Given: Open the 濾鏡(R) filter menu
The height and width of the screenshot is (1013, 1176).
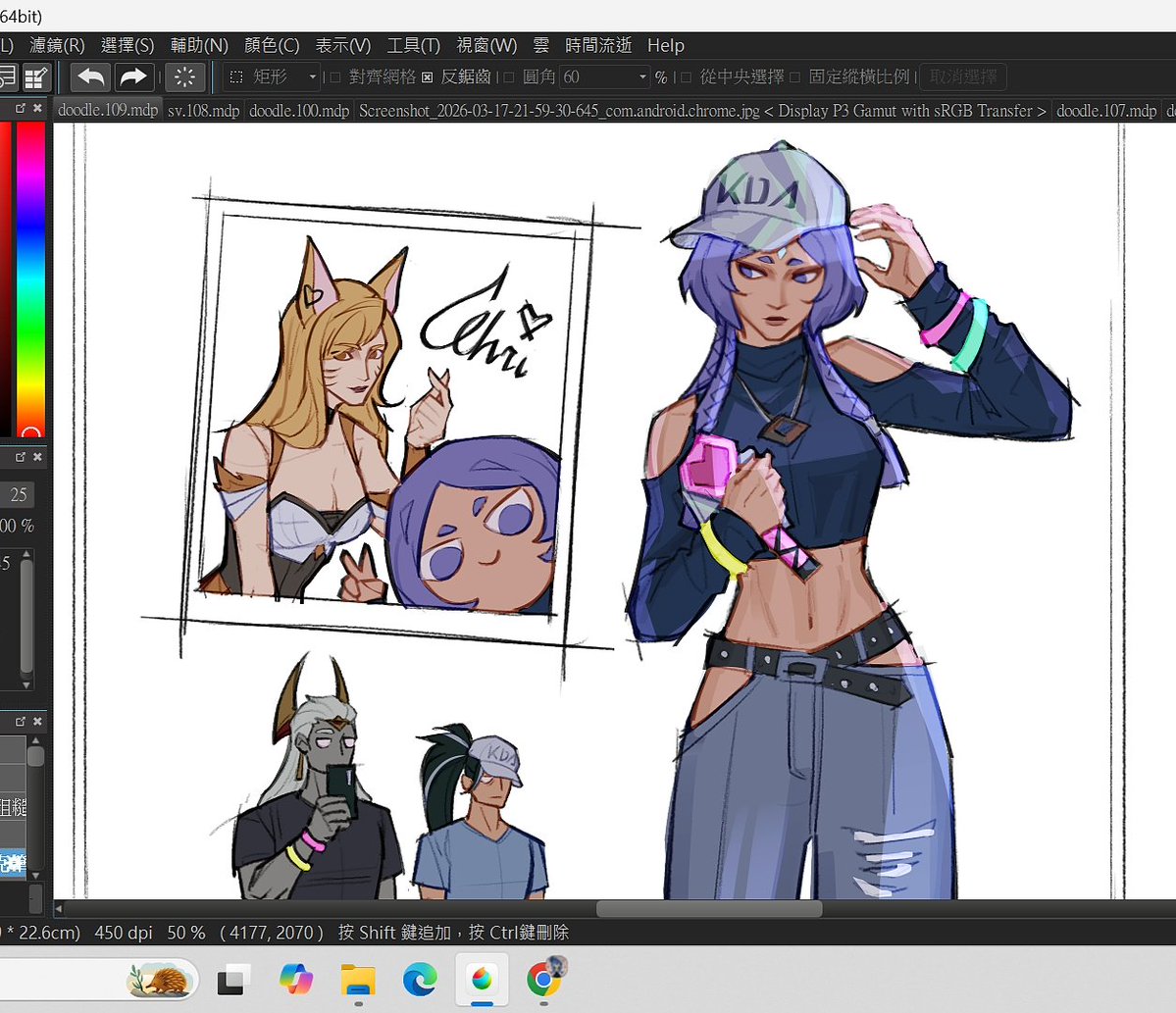Looking at the screenshot, I should [x=57, y=46].
